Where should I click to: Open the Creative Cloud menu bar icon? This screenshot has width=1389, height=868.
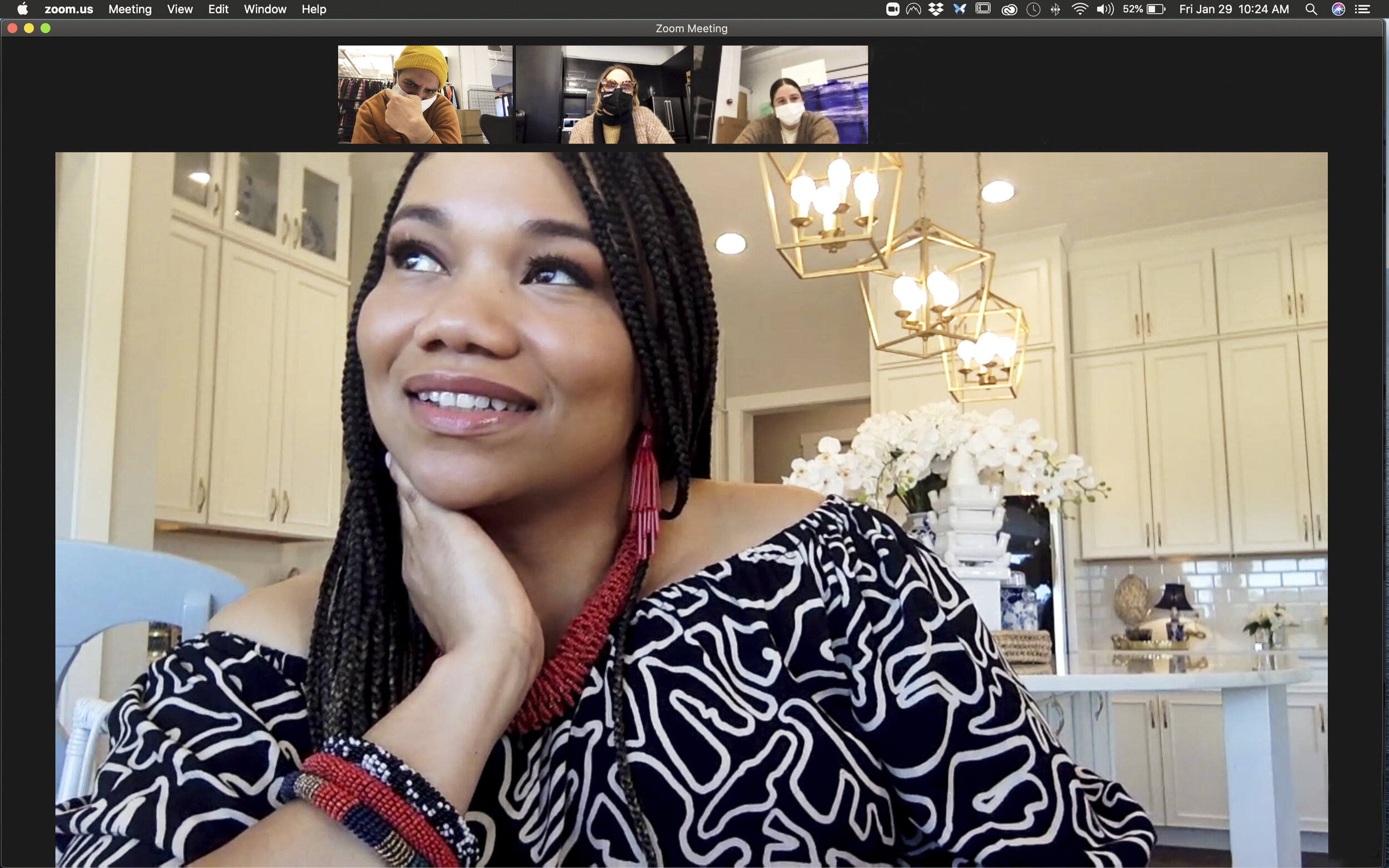[x=1009, y=9]
